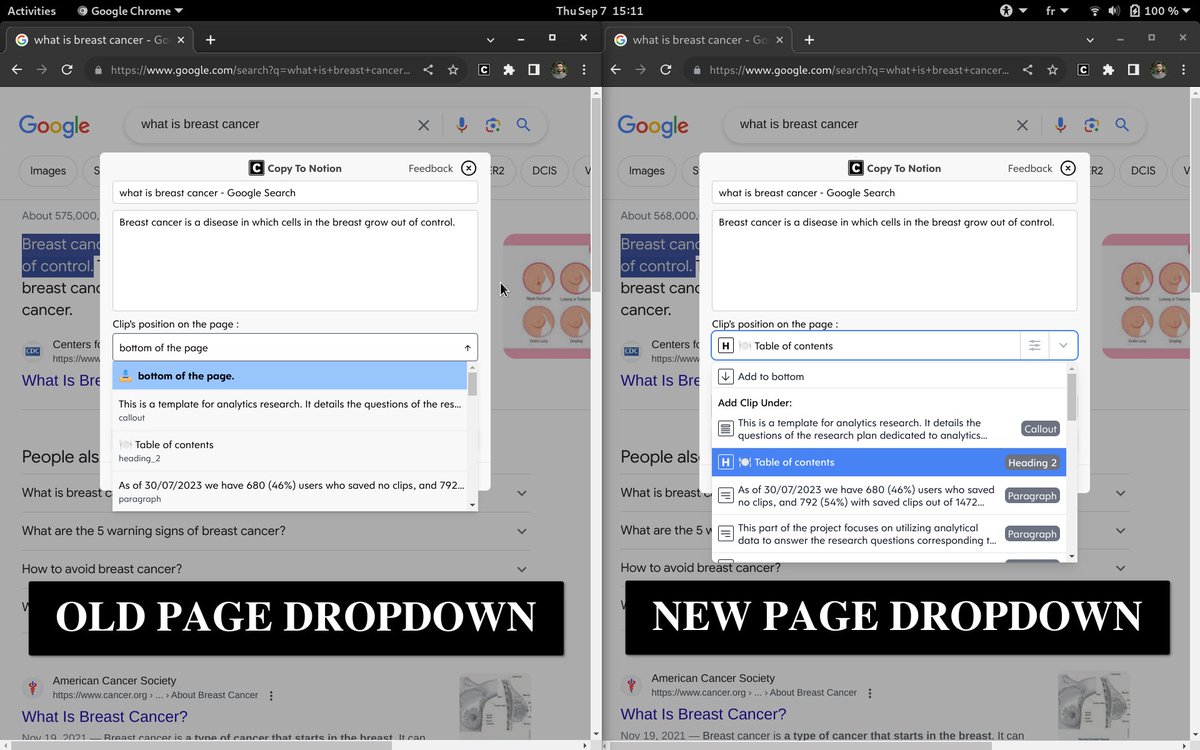Viewport: 1200px width, 750px height.
Task: Open extensions puzzle icon in right window
Action: pos(1108,70)
